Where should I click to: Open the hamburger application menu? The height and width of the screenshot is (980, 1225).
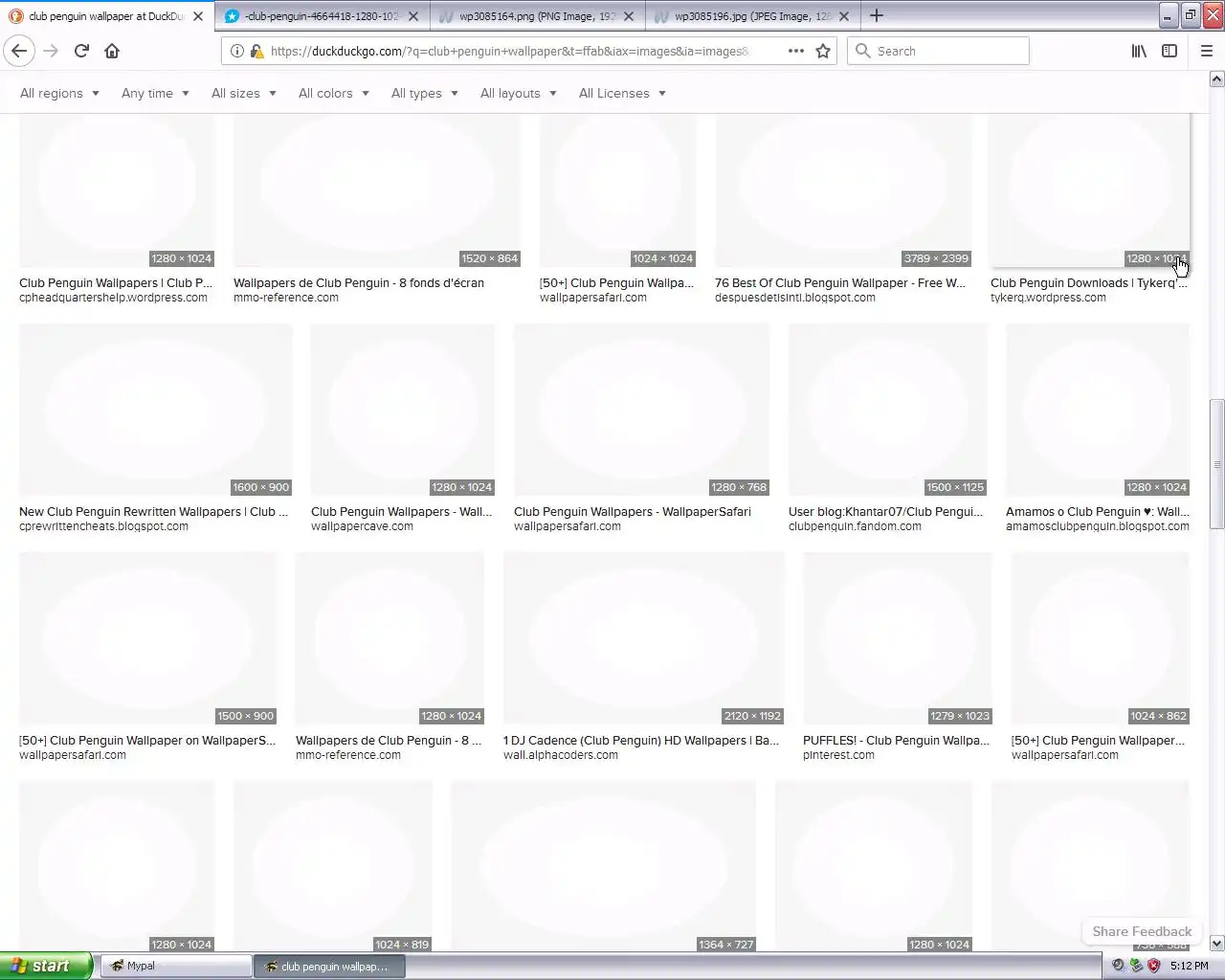[x=1206, y=51]
